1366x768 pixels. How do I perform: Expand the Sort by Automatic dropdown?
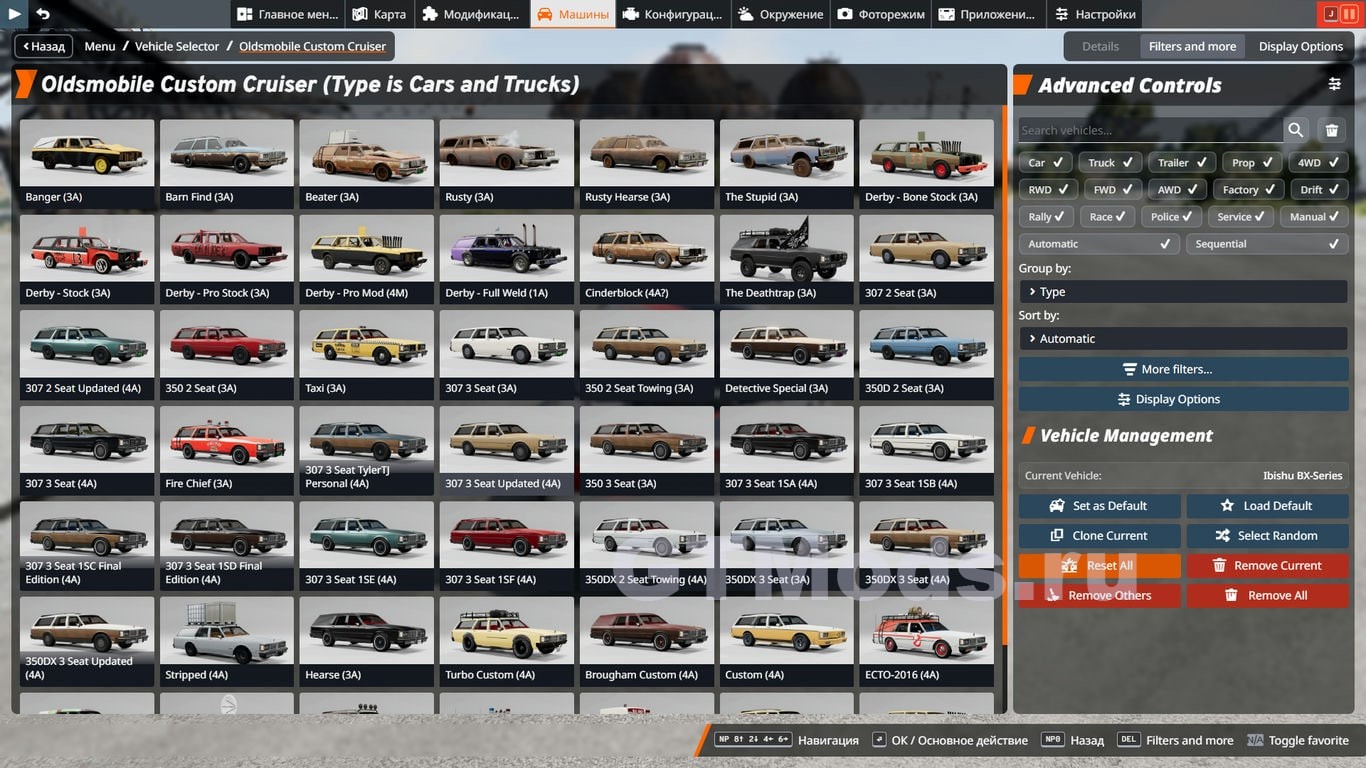pyautogui.click(x=1183, y=339)
